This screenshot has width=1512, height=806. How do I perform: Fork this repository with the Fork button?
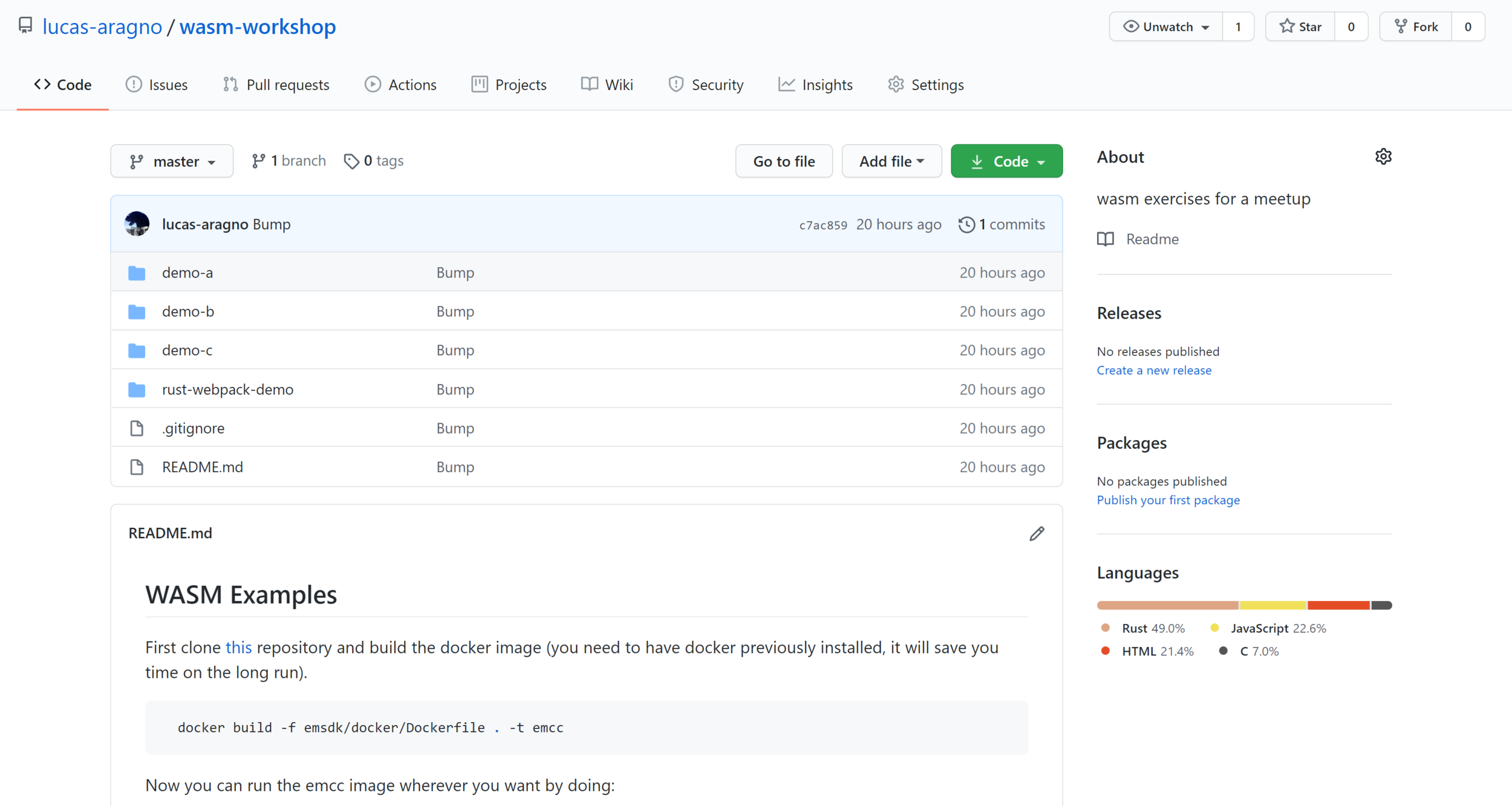click(1415, 27)
